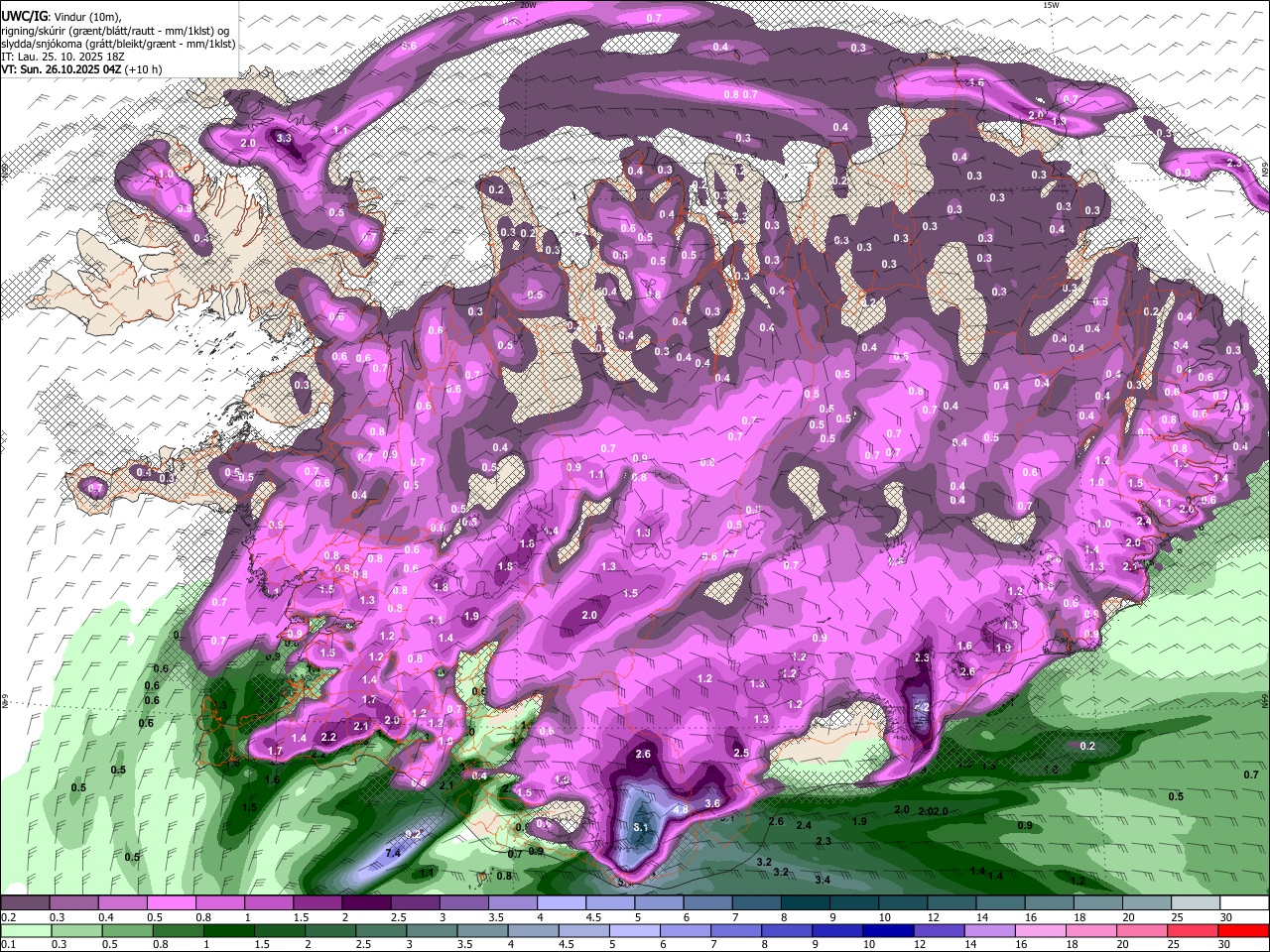Click the bright pink 0.5–0.8 snow legend swatch
Viewport: 1270px width, 952px height.
(171, 903)
